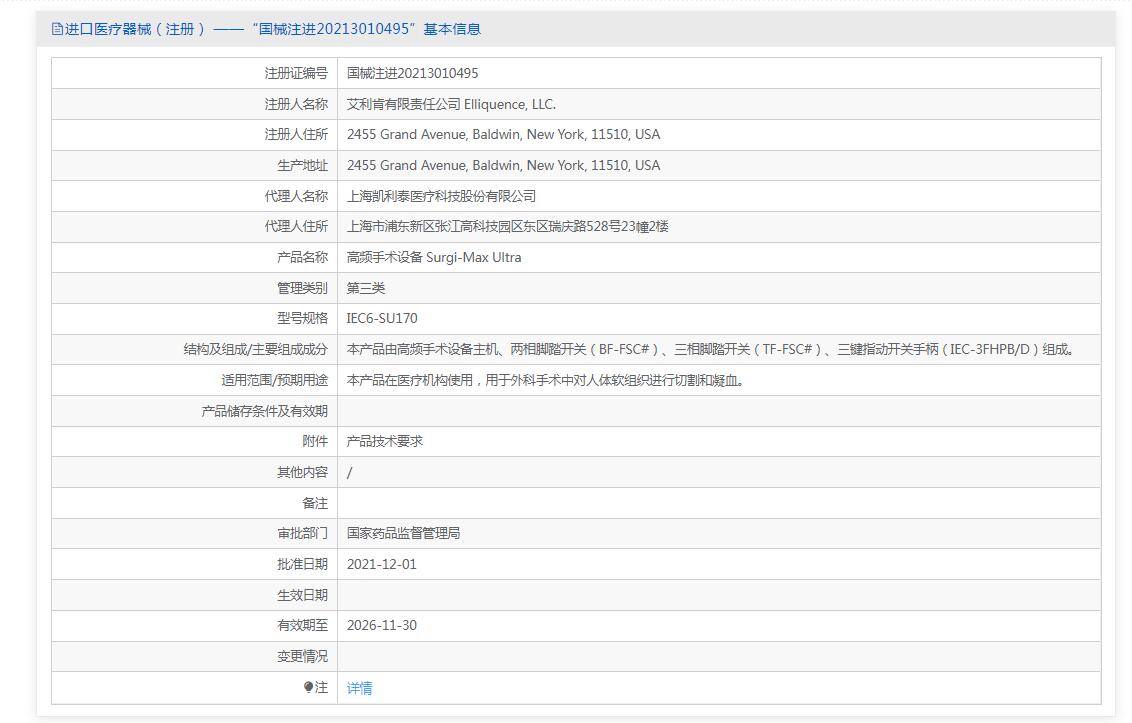This screenshot has width=1132, height=723.
Task: Select registration number value 国械注进20213010495
Action: pyautogui.click(x=412, y=73)
